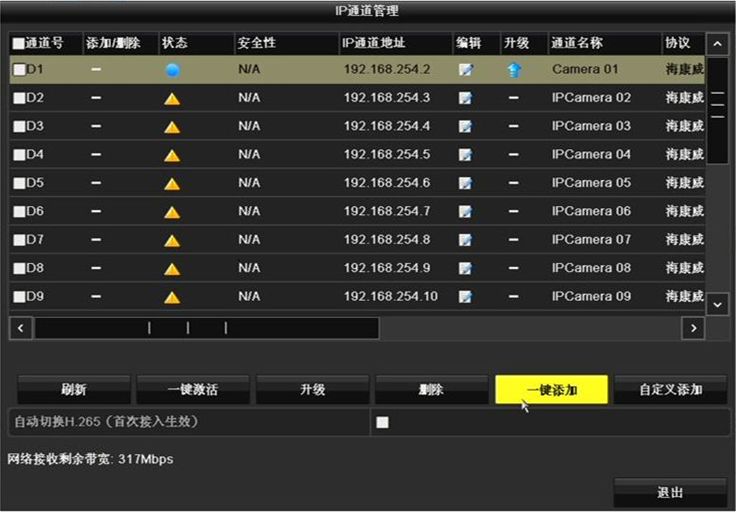The image size is (736, 512).
Task: Open the edit icon for IPCamera 04
Action: tap(465, 155)
